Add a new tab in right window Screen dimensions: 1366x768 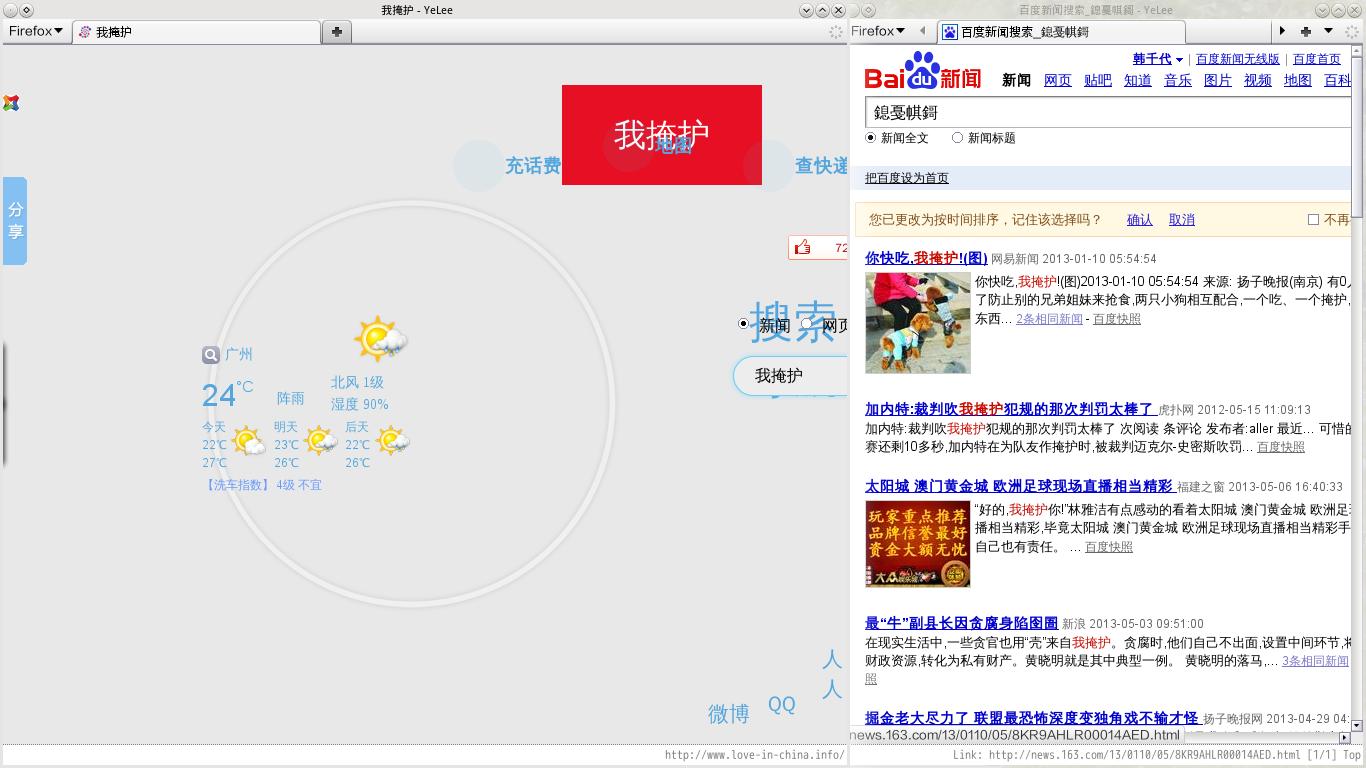point(1305,31)
